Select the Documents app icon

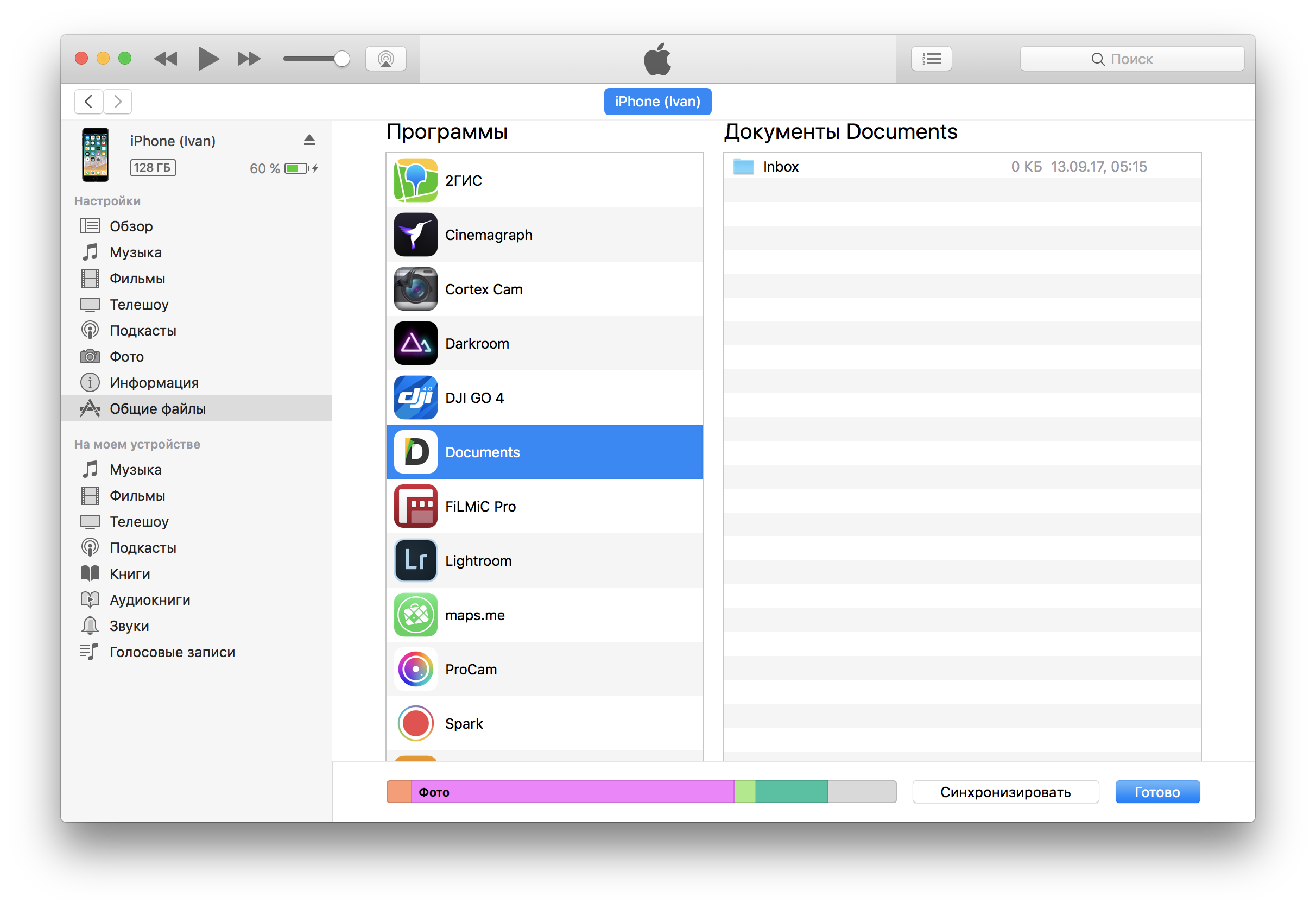(416, 452)
